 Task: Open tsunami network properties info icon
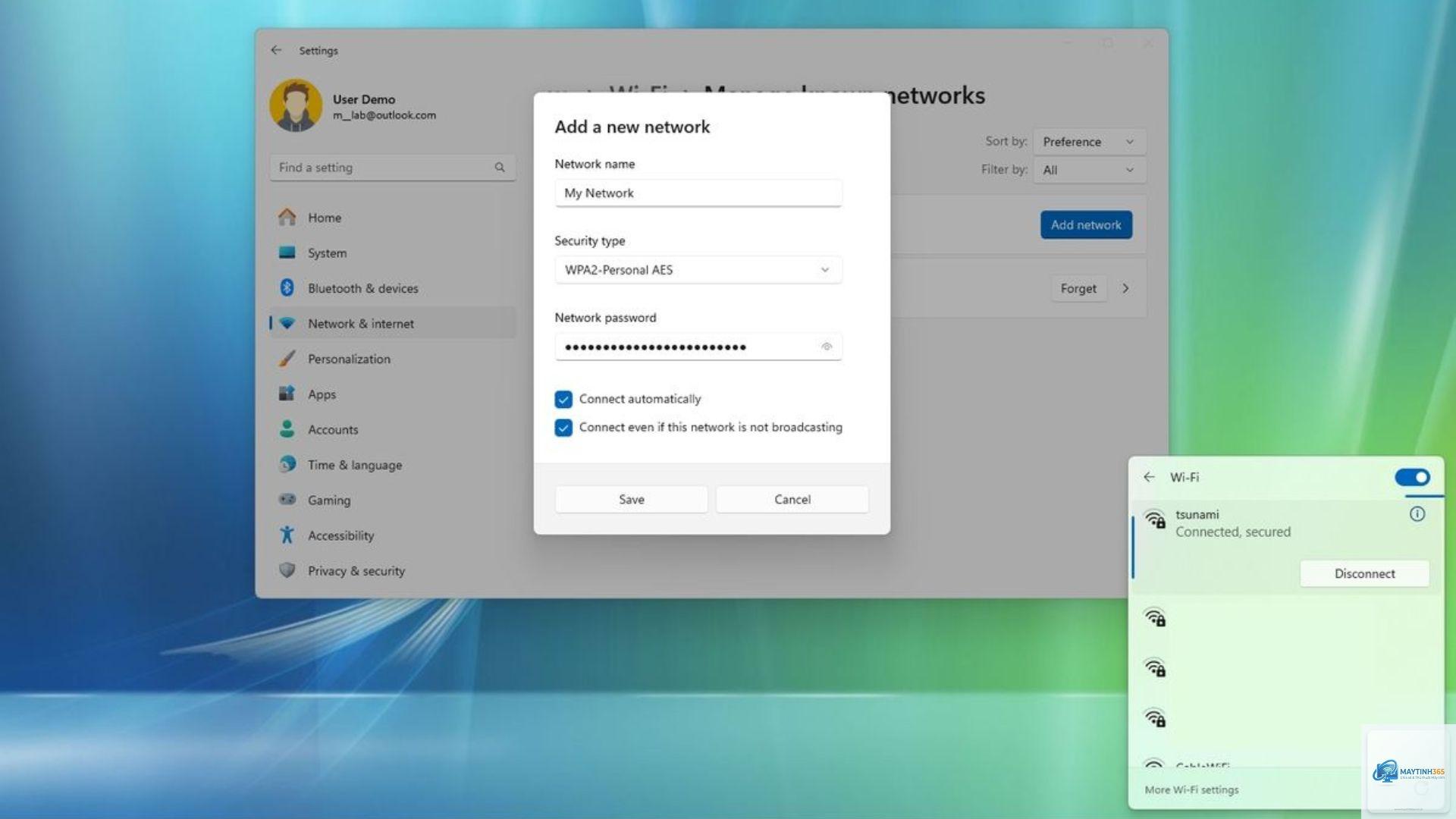coord(1417,514)
